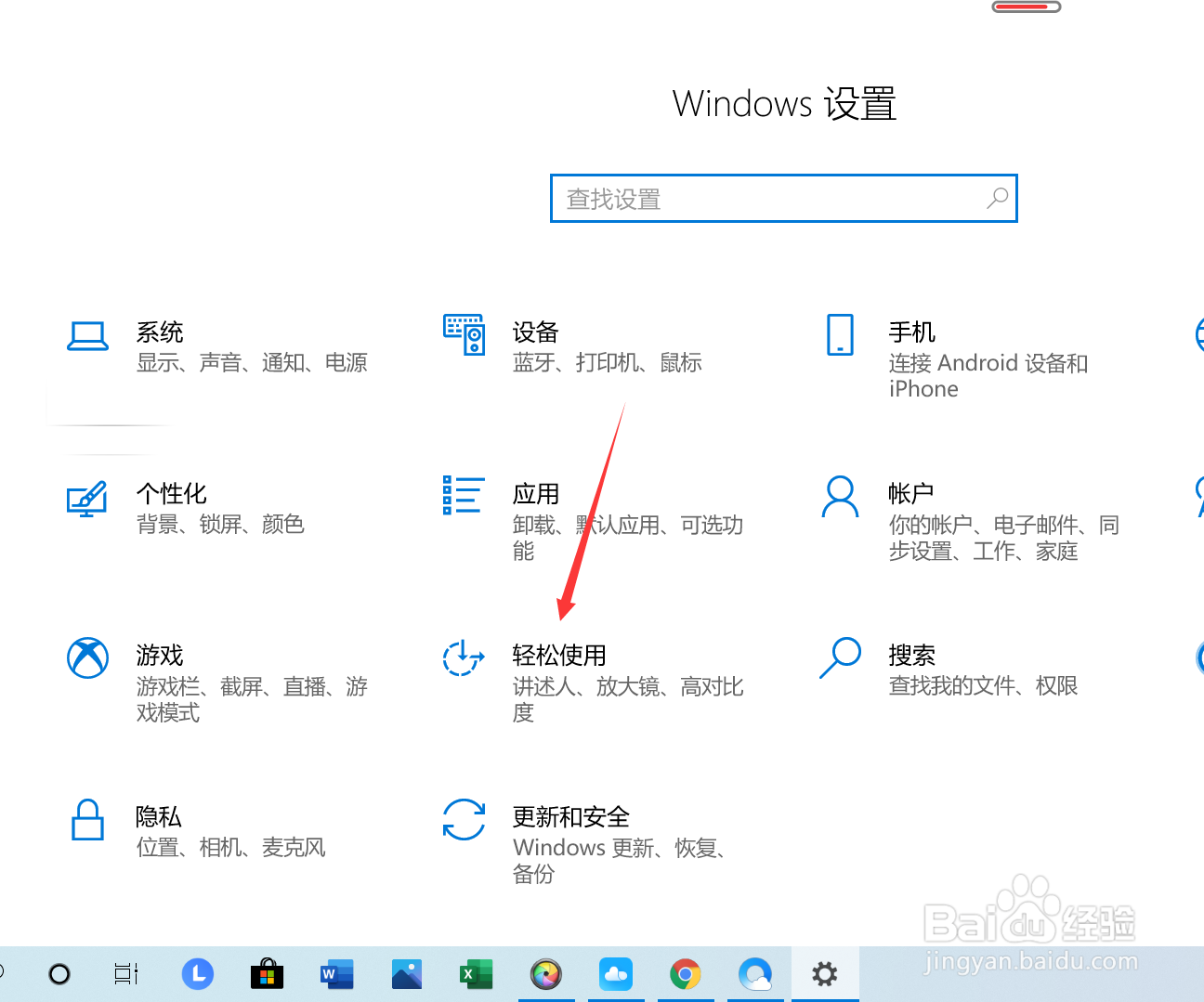This screenshot has width=1204, height=1002.
Task: Click the 帐户 person icon
Action: pyautogui.click(x=840, y=497)
